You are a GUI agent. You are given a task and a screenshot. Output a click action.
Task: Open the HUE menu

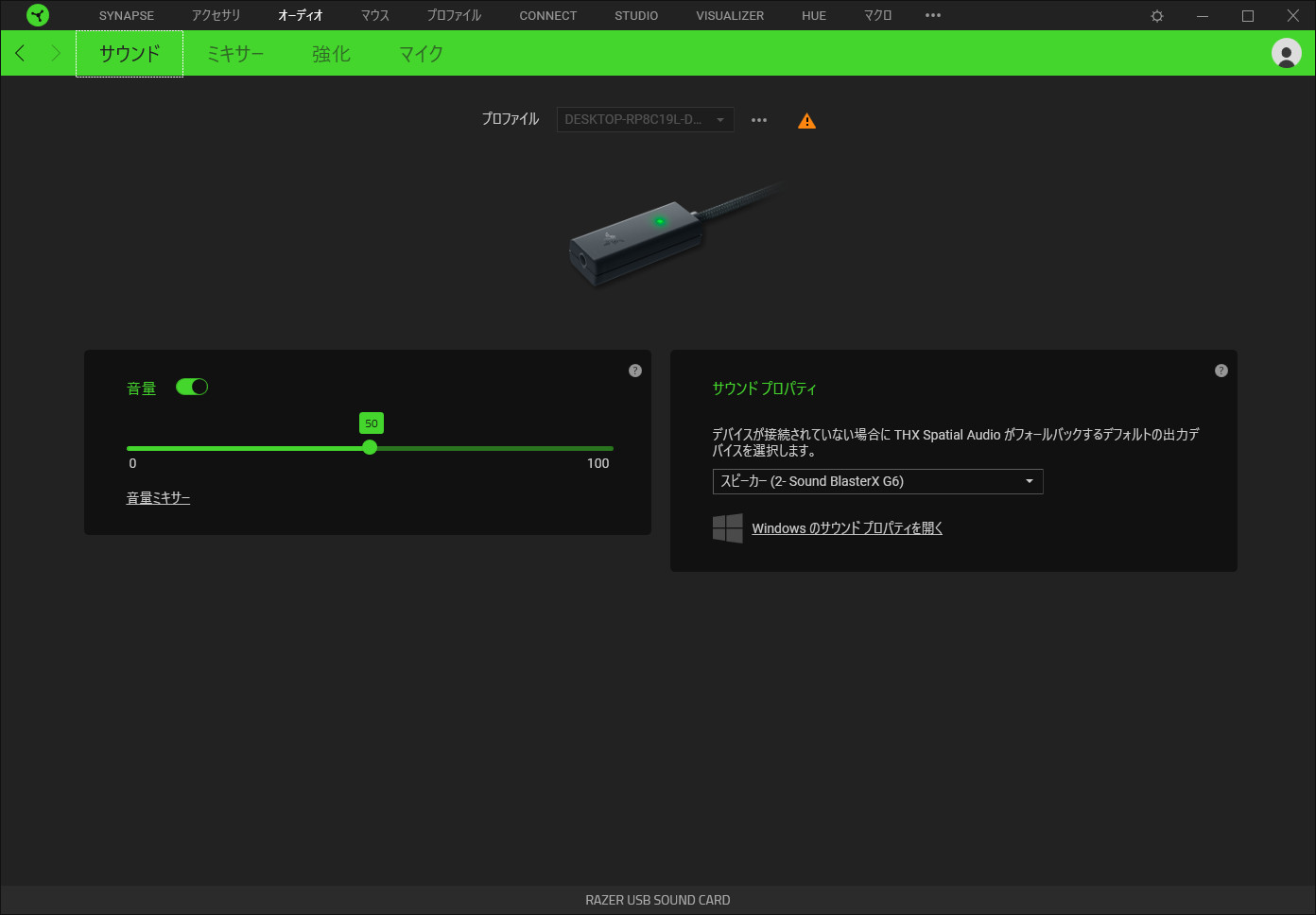point(814,15)
